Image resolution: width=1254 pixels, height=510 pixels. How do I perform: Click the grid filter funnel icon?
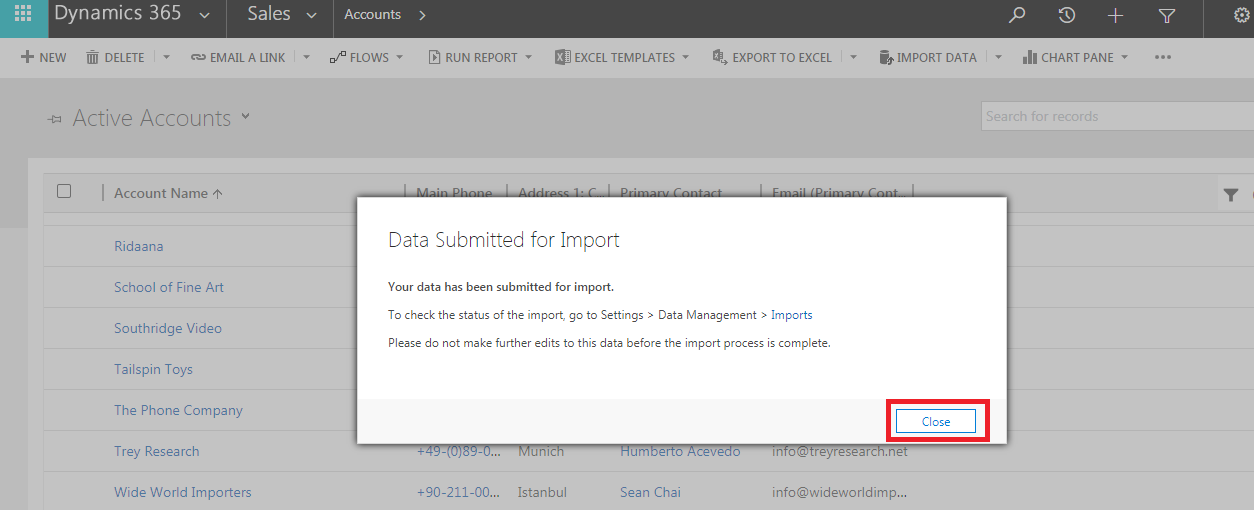[x=1231, y=195]
